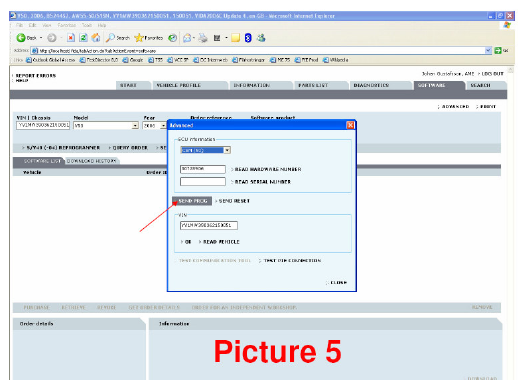Go to the Home page icon
527x389 pixels.
(x=96, y=38)
